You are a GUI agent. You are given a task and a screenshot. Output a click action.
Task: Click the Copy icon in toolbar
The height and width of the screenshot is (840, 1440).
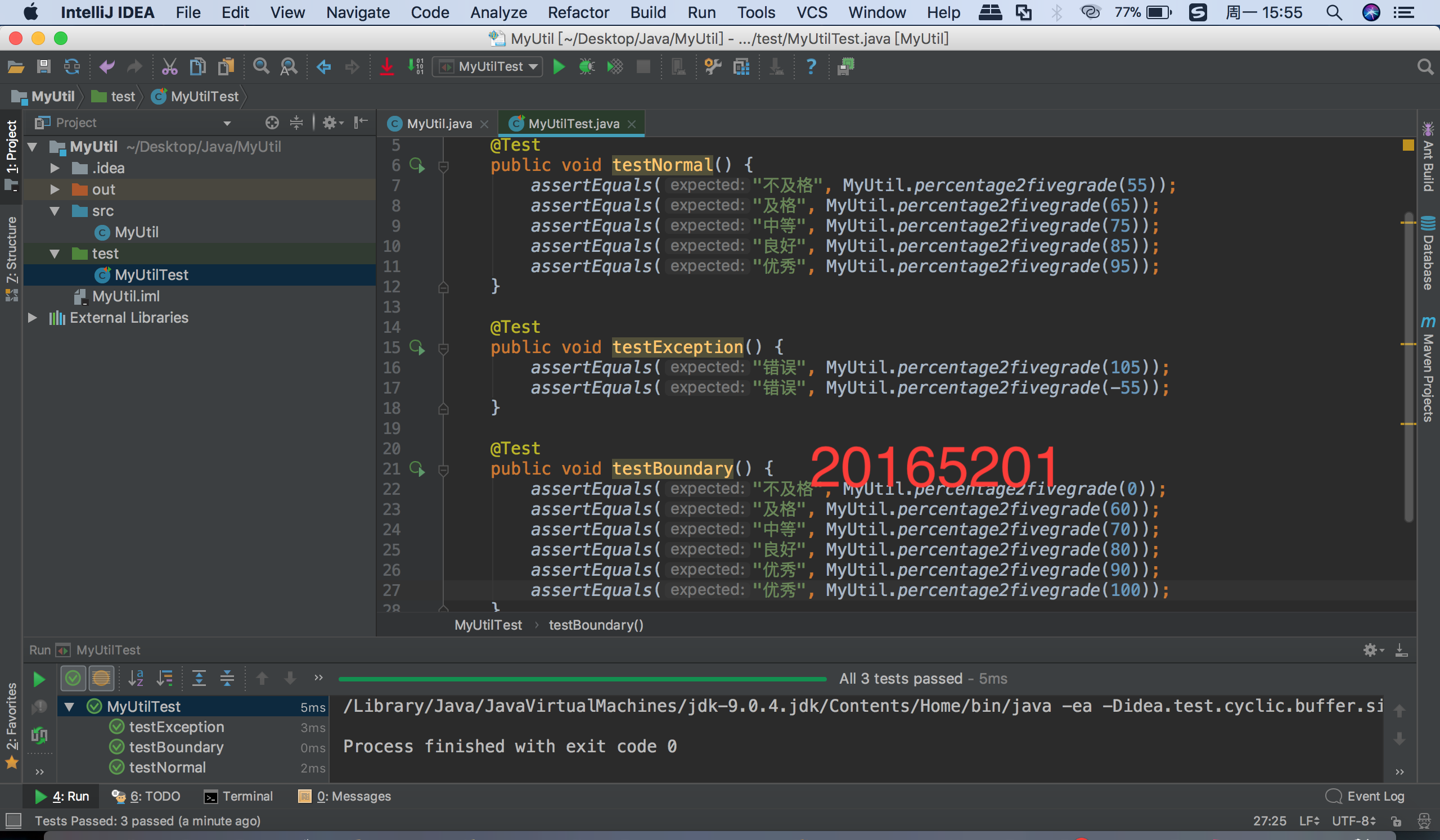[x=197, y=67]
